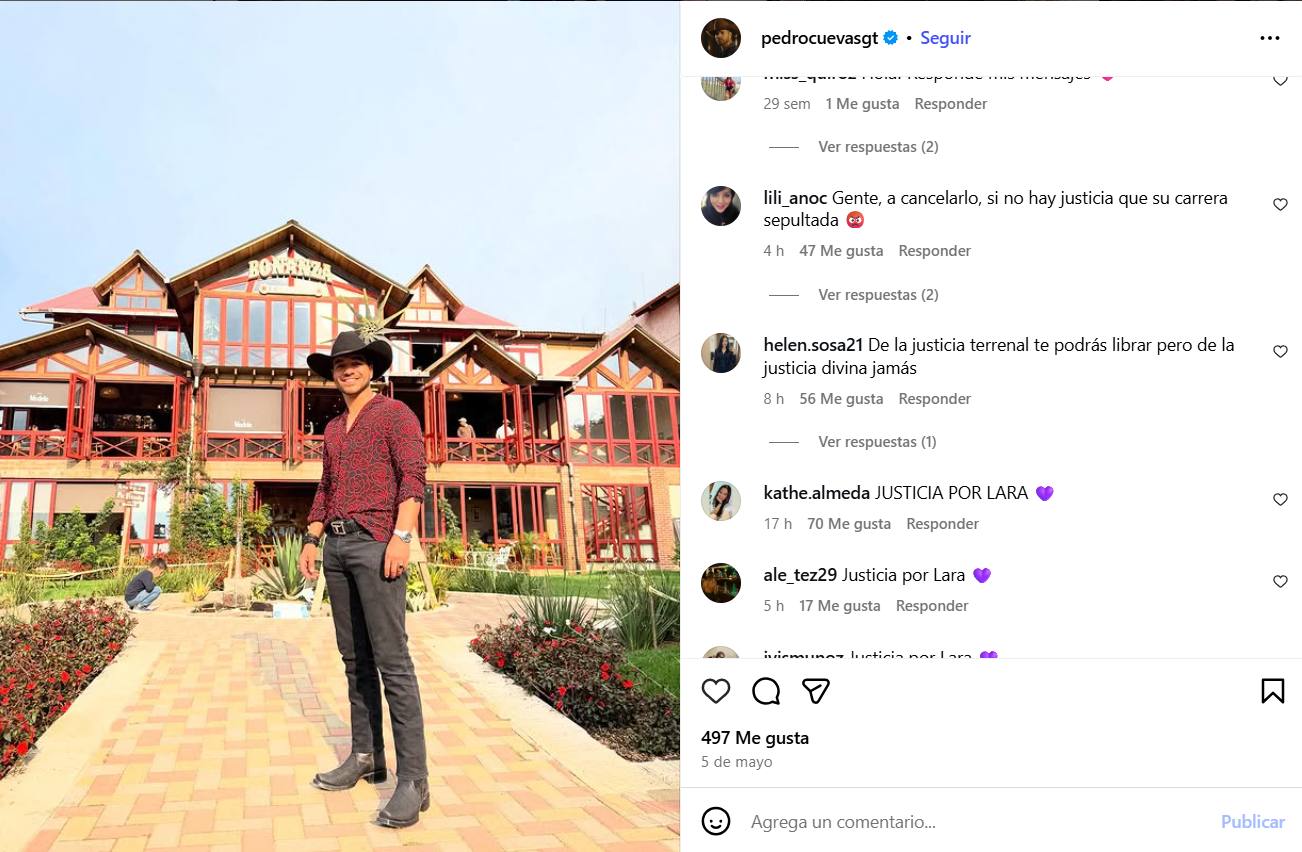The height and width of the screenshot is (852, 1302).
Task: Open emoji picker in comment box
Action: click(x=716, y=821)
